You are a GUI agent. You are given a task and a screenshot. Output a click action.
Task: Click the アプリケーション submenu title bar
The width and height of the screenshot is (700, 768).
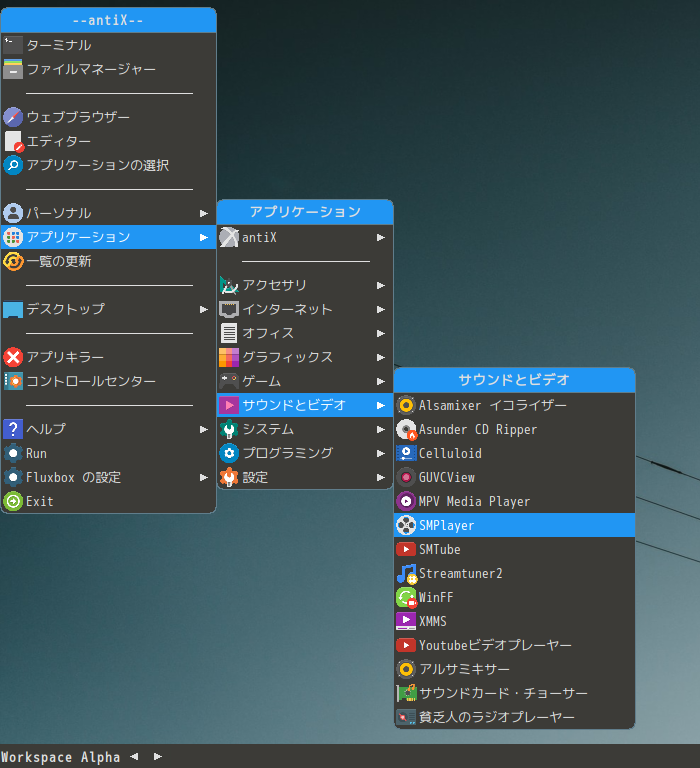[x=305, y=212]
